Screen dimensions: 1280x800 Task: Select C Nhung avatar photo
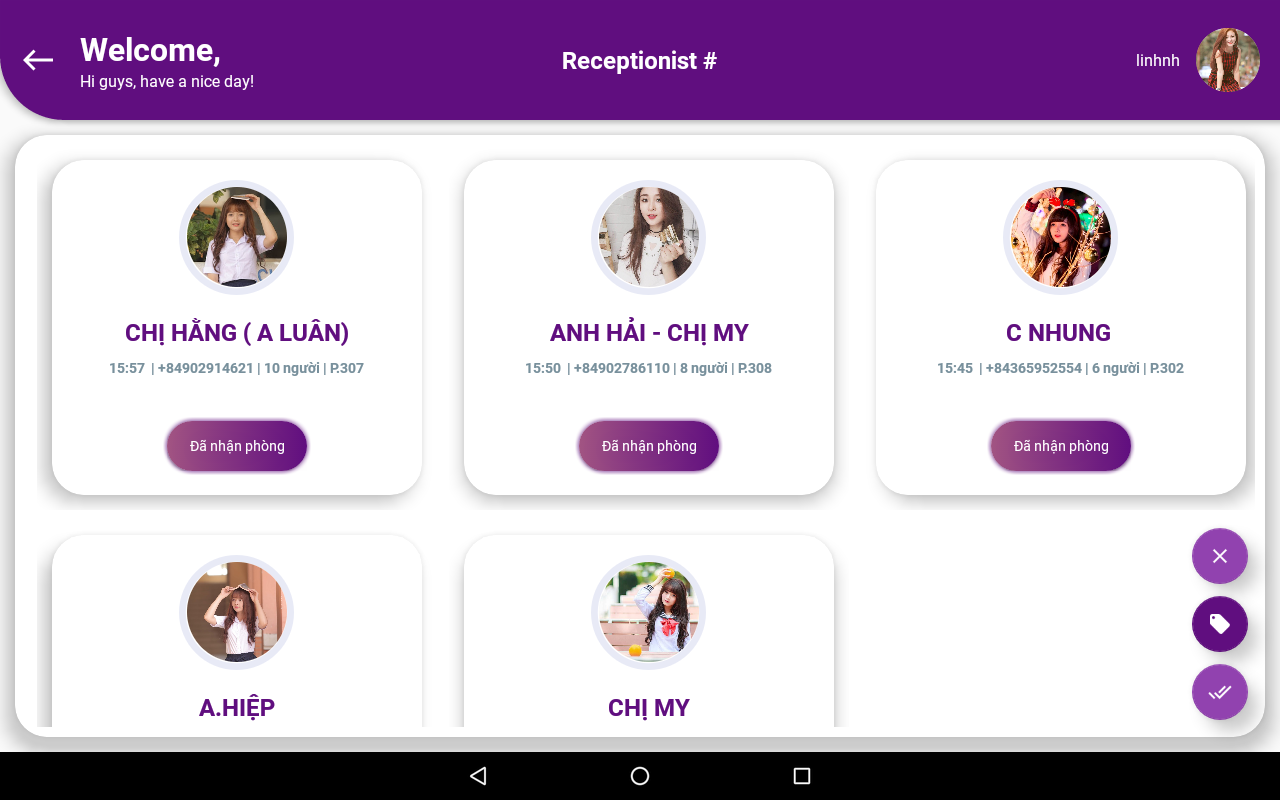click(x=1061, y=237)
